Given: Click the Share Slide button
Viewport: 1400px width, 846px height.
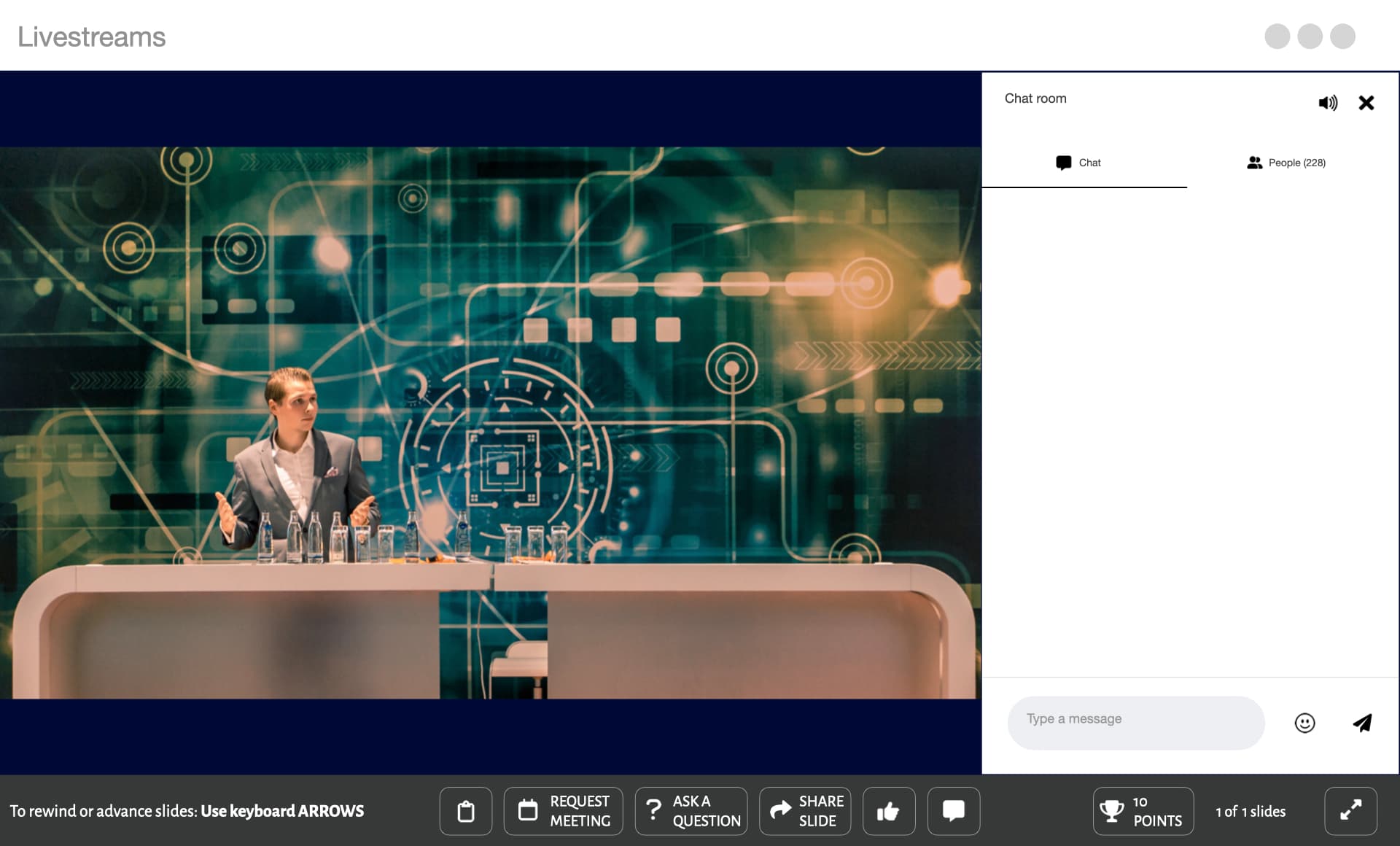Looking at the screenshot, I should (805, 811).
